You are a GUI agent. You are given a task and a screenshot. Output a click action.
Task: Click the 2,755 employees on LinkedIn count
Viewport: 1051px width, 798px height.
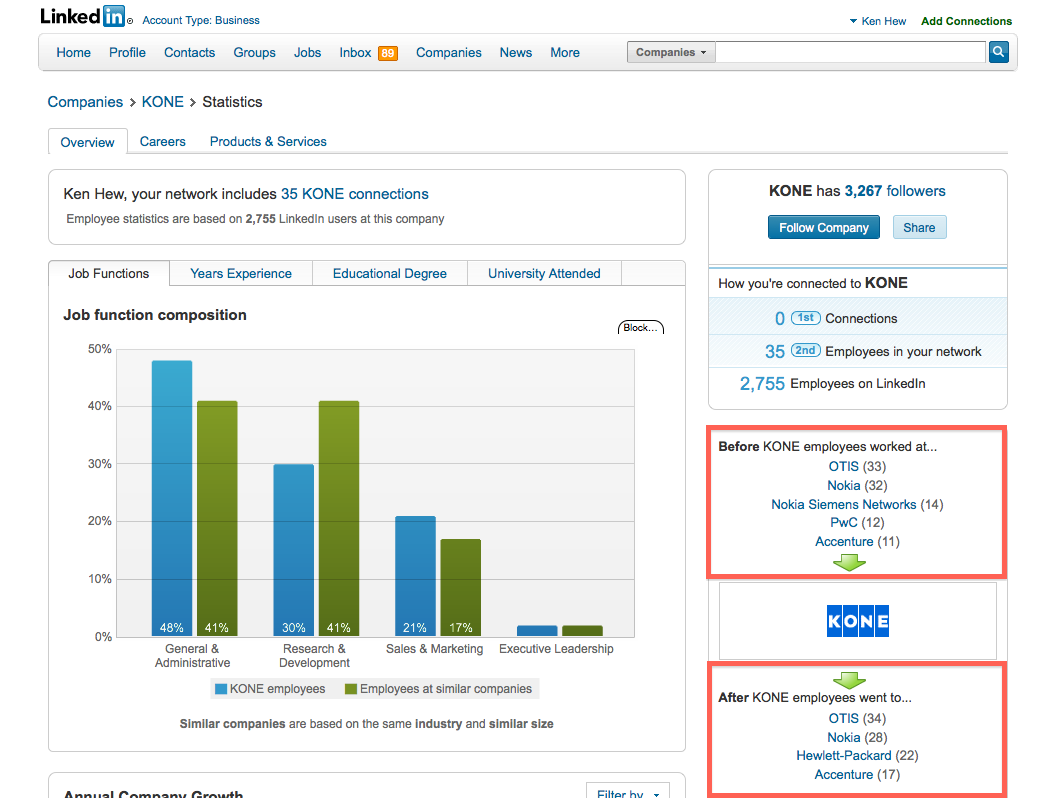point(761,383)
